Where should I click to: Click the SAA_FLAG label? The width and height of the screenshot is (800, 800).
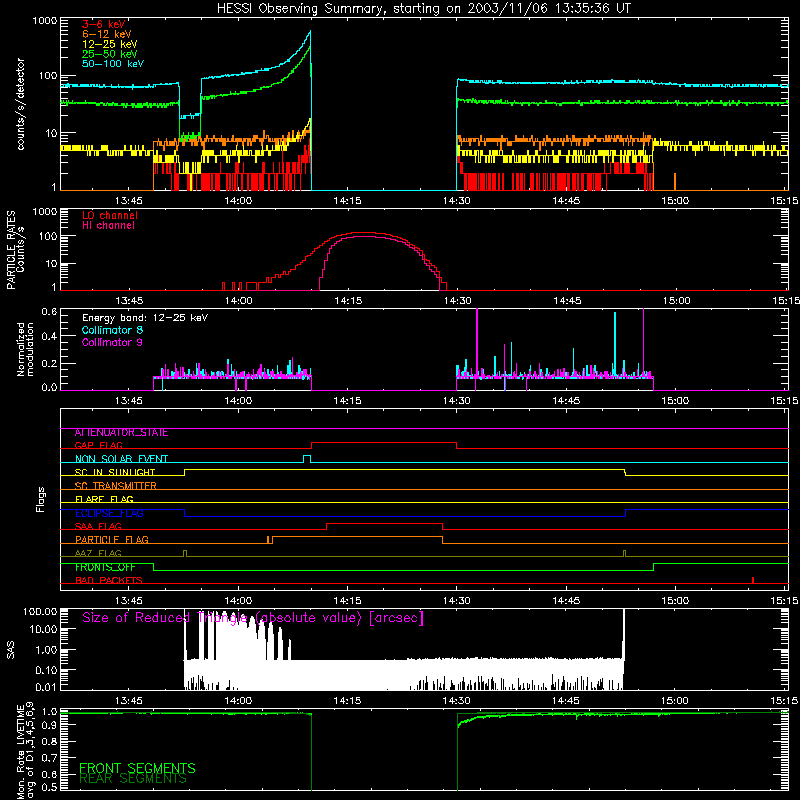pyautogui.click(x=98, y=526)
